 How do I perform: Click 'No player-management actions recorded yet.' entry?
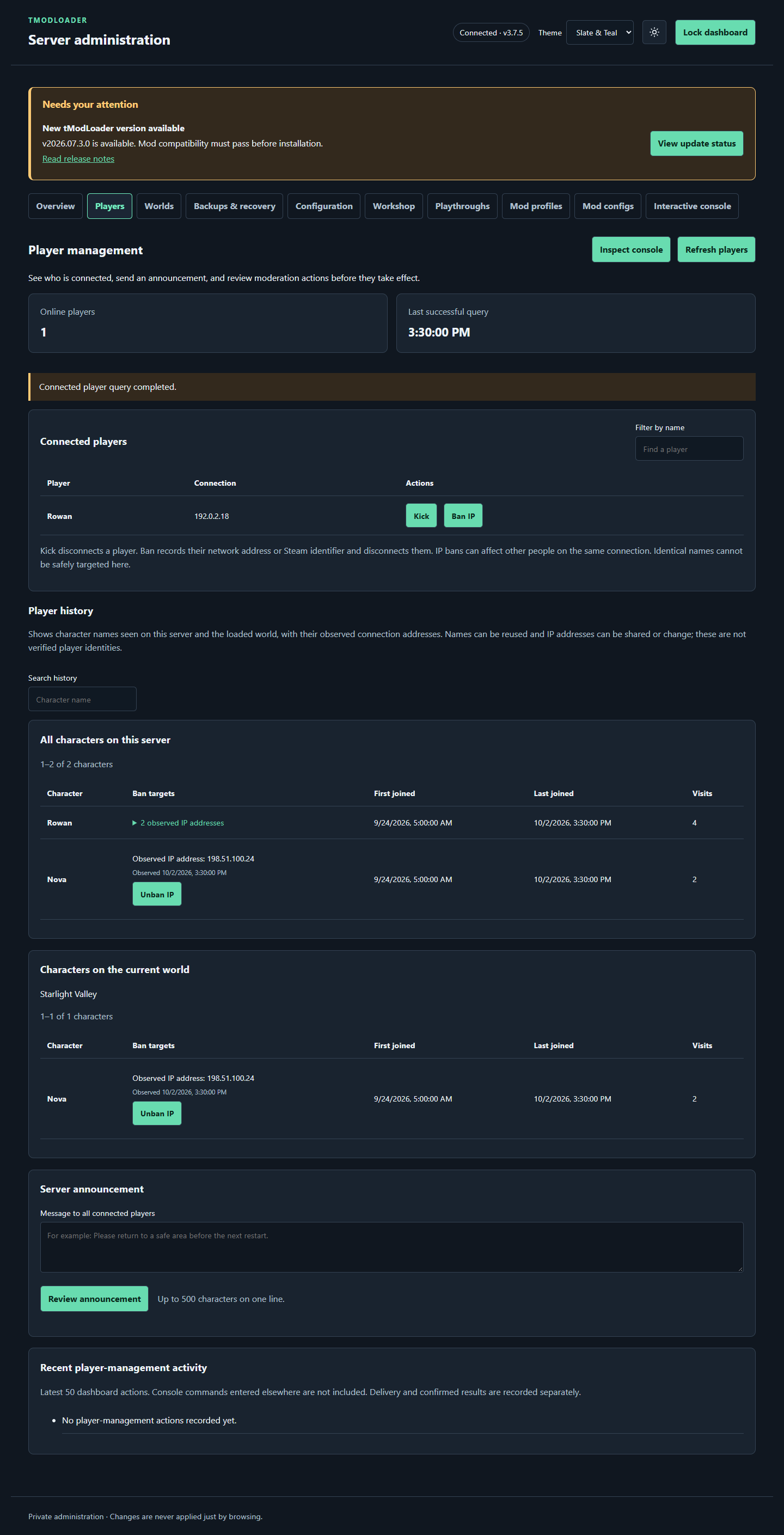(x=149, y=1420)
